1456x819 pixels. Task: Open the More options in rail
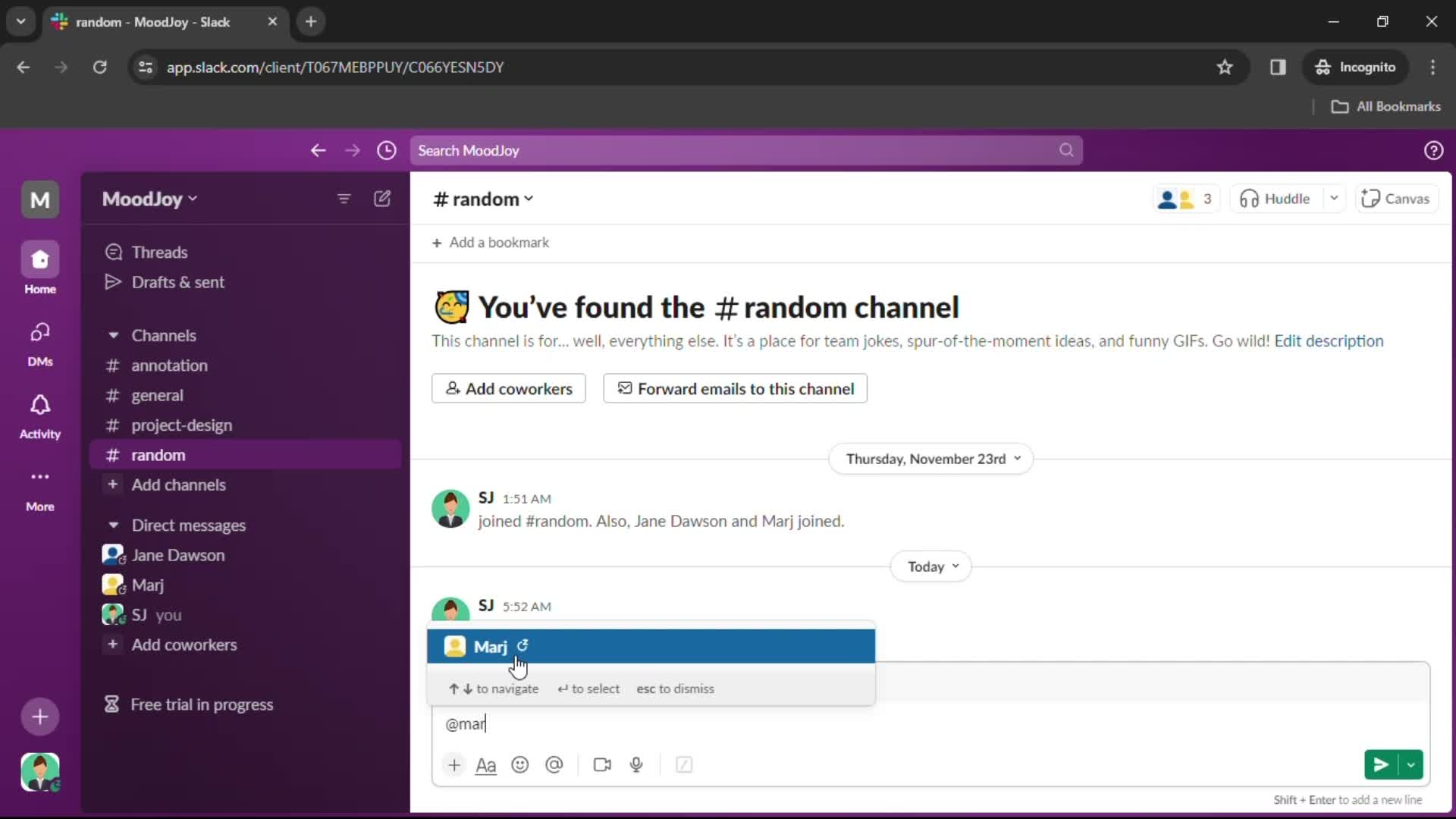[x=39, y=489]
